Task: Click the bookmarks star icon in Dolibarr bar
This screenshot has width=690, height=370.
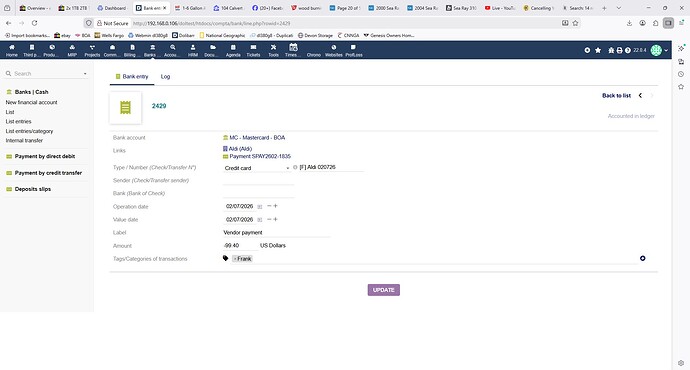Action: click(x=598, y=50)
